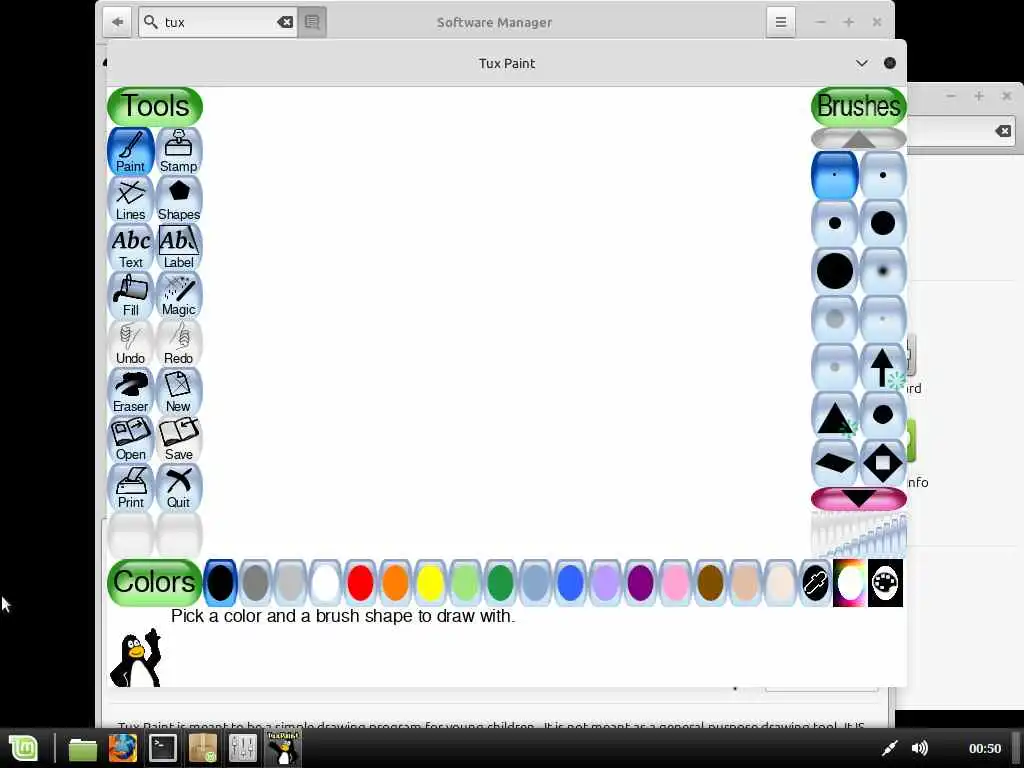Screen dimensions: 1024x768
Task: Select the diamond with square brush
Action: coord(883,463)
